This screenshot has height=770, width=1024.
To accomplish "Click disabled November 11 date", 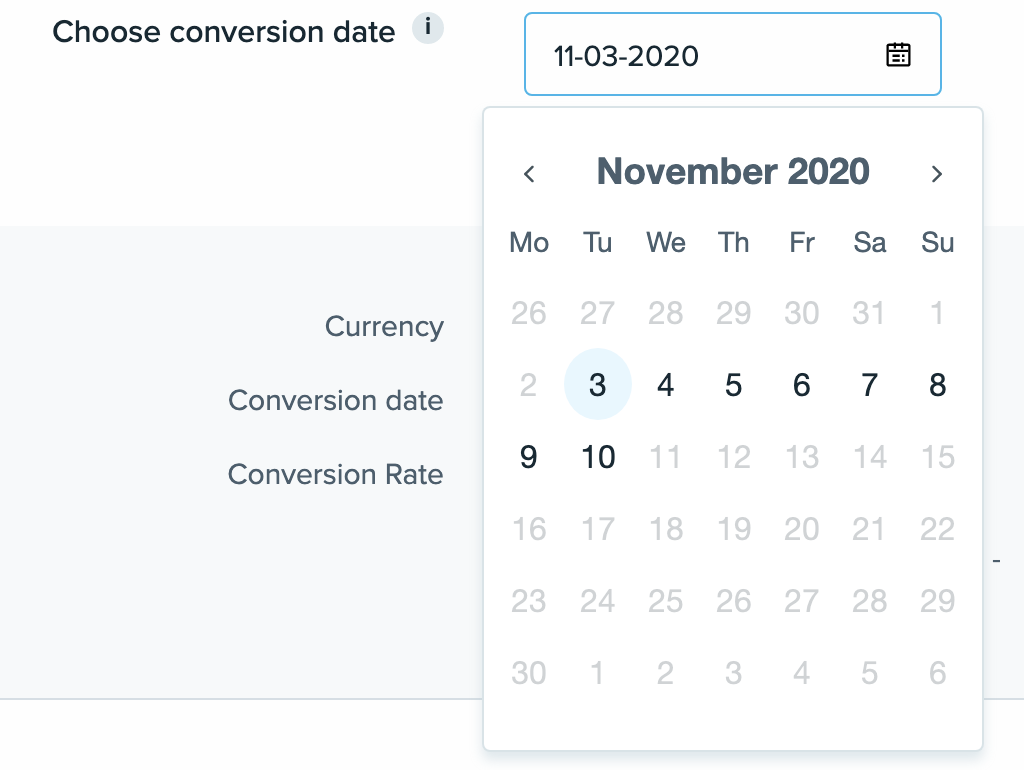I will [x=666, y=457].
